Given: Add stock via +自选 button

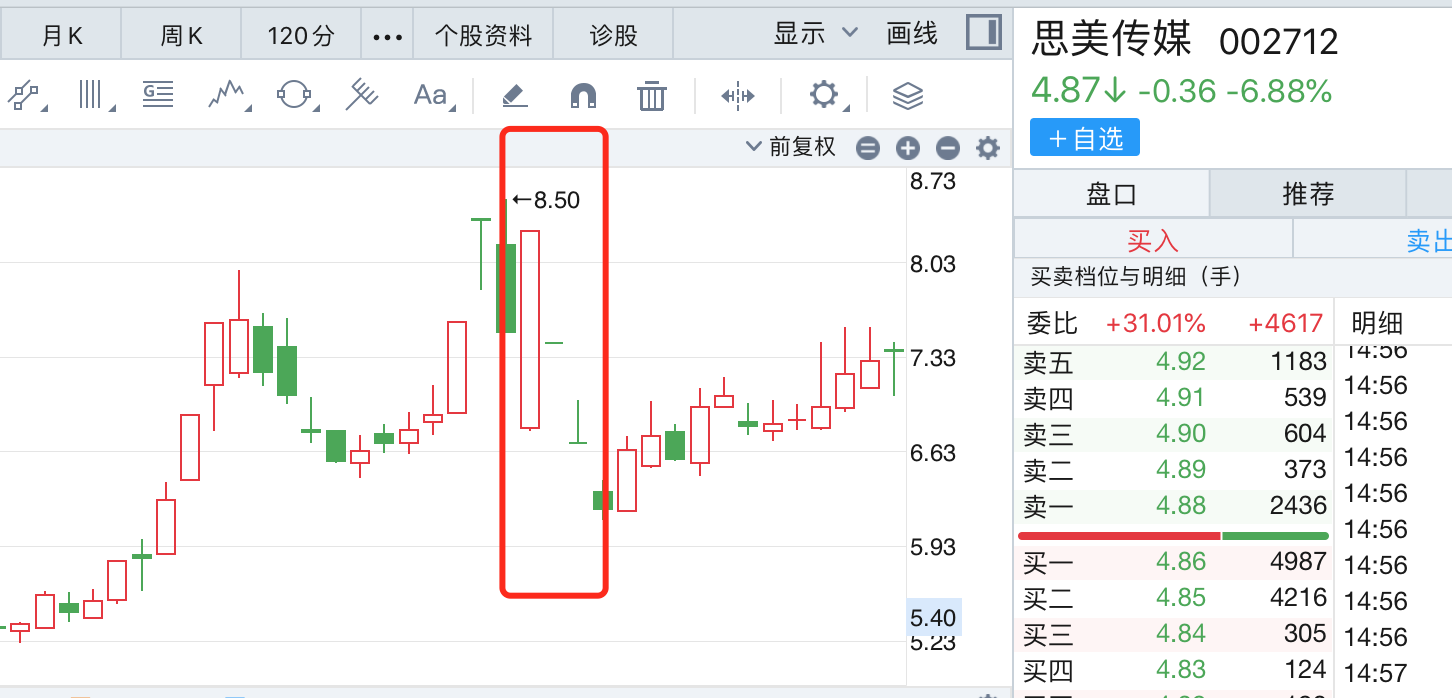Looking at the screenshot, I should [x=1085, y=139].
